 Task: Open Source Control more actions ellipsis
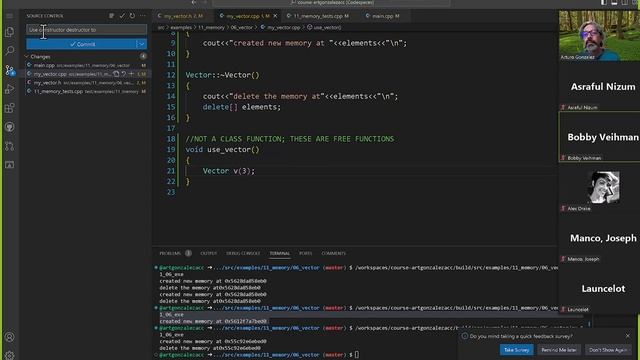pyautogui.click(x=142, y=16)
